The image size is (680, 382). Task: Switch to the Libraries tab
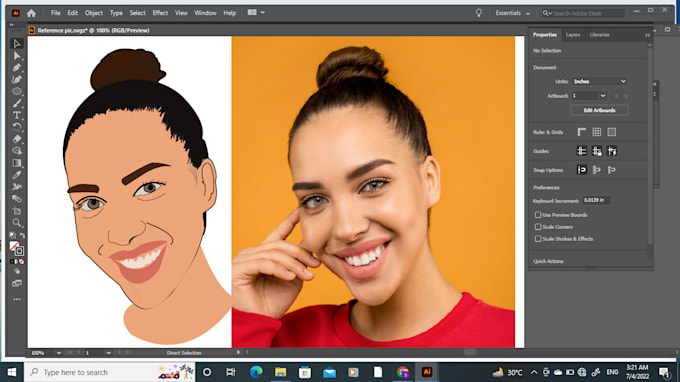coord(599,35)
